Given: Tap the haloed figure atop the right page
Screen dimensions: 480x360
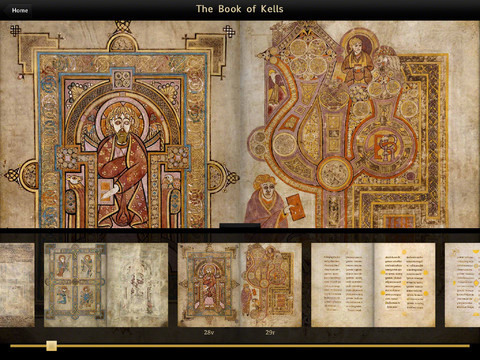Looking at the screenshot, I should [357, 61].
